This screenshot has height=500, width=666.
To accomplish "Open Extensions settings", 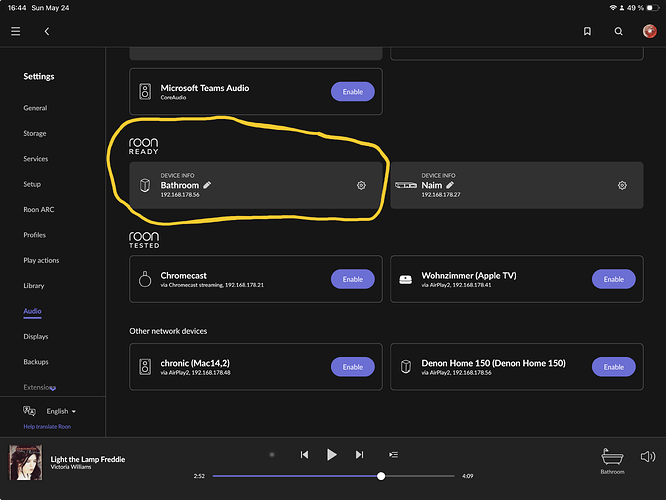I will tap(40, 387).
